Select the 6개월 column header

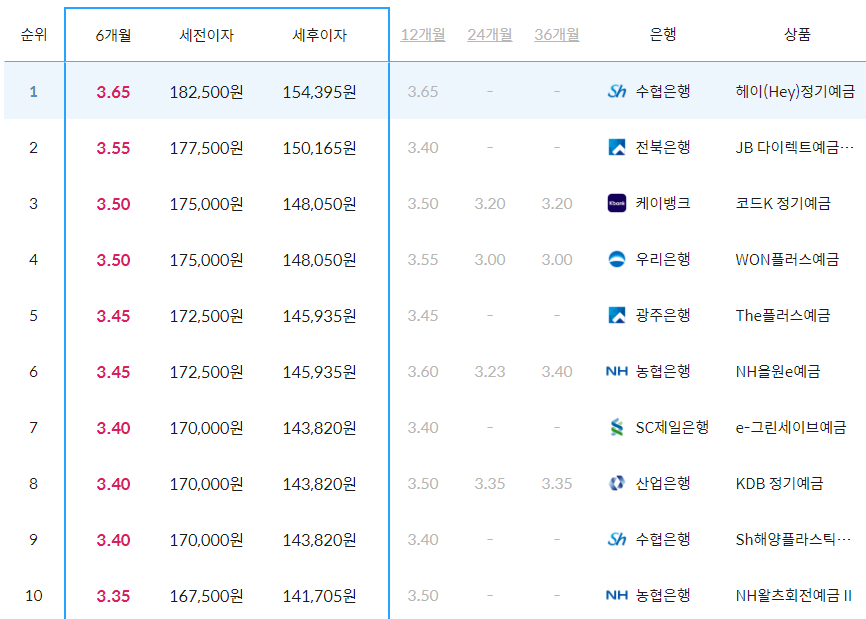[113, 35]
